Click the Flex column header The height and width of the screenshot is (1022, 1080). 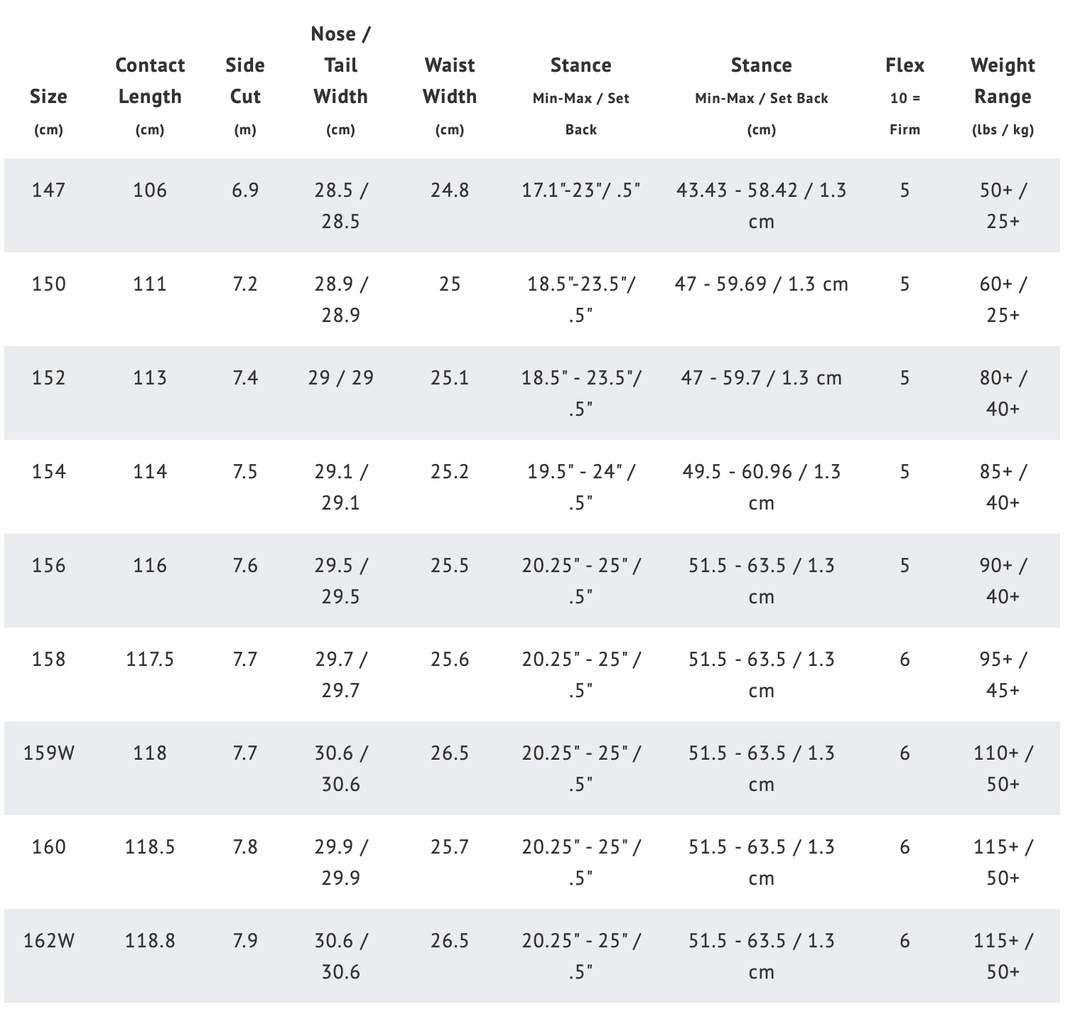[904, 66]
